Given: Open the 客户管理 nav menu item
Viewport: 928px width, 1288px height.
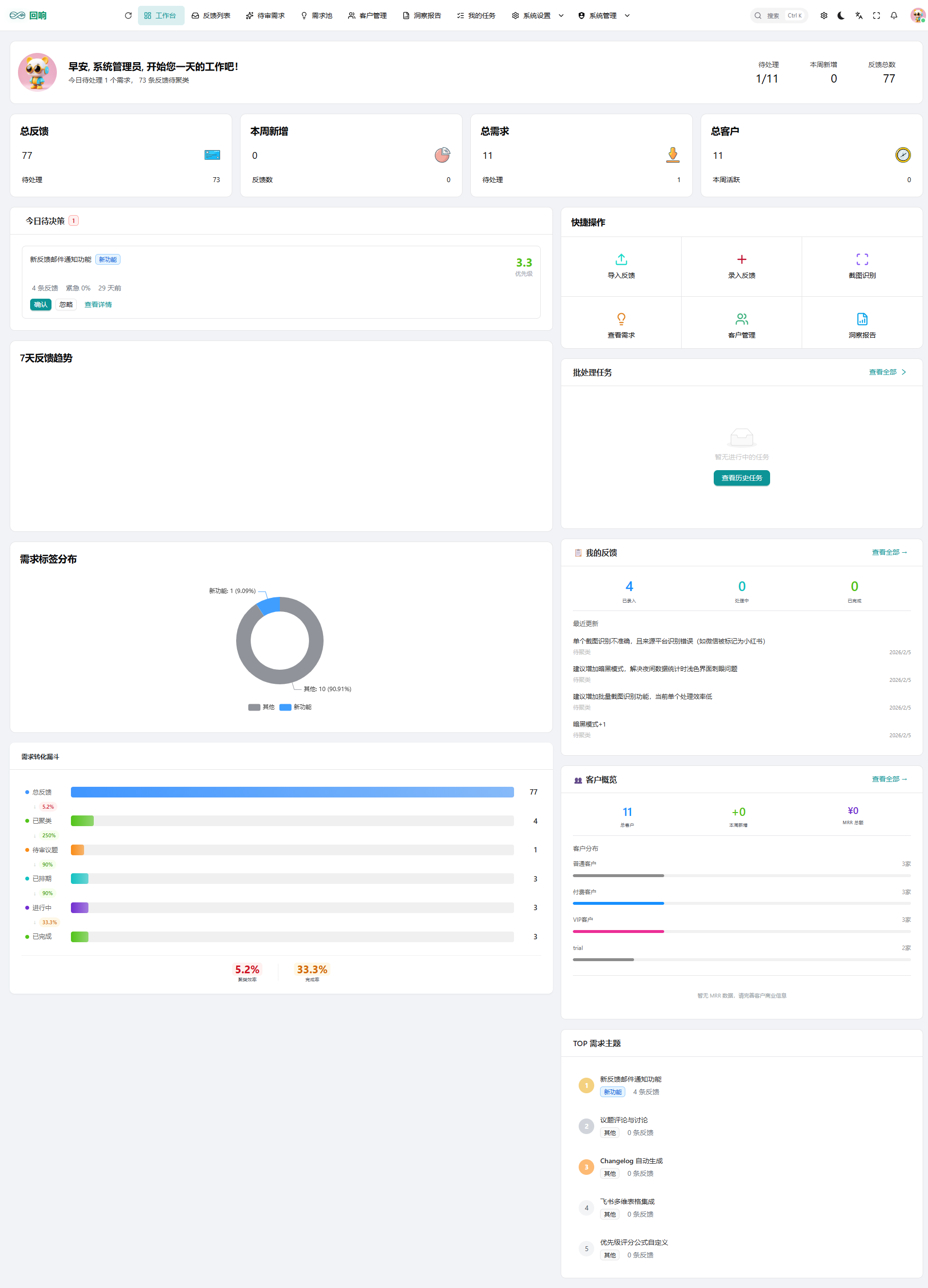Looking at the screenshot, I should 368,16.
